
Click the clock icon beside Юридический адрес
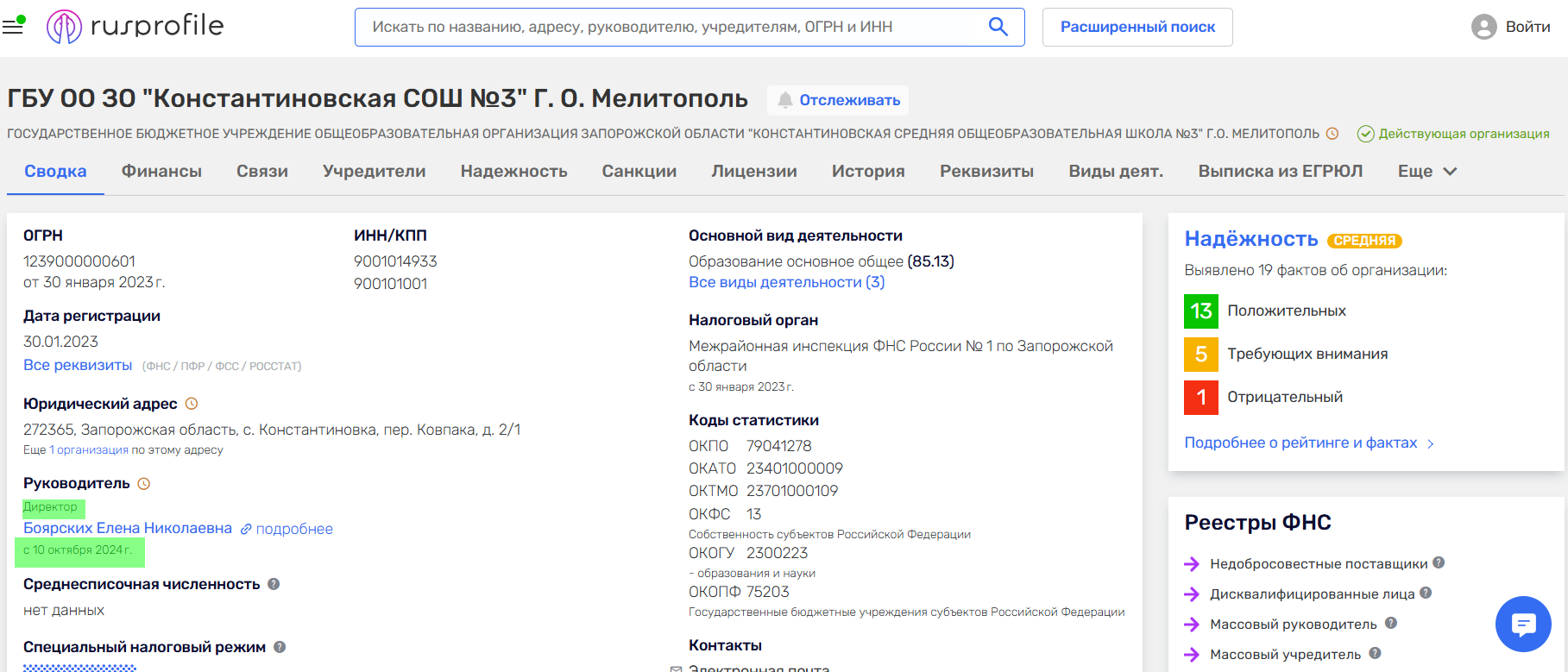point(192,404)
